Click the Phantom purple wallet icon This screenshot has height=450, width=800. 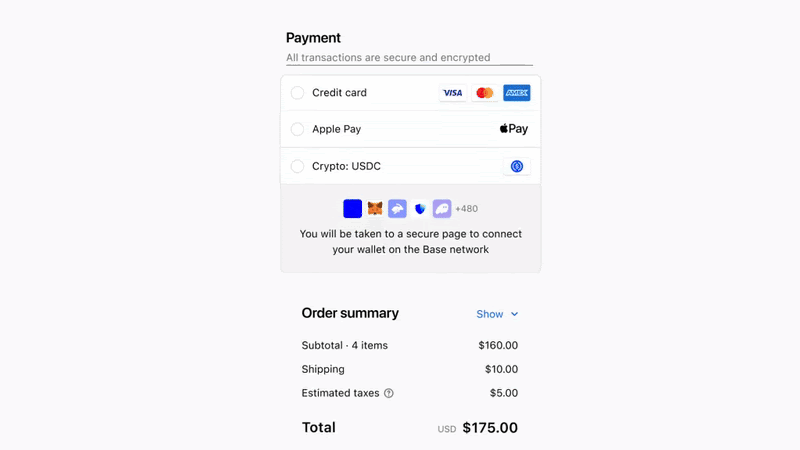[442, 209]
